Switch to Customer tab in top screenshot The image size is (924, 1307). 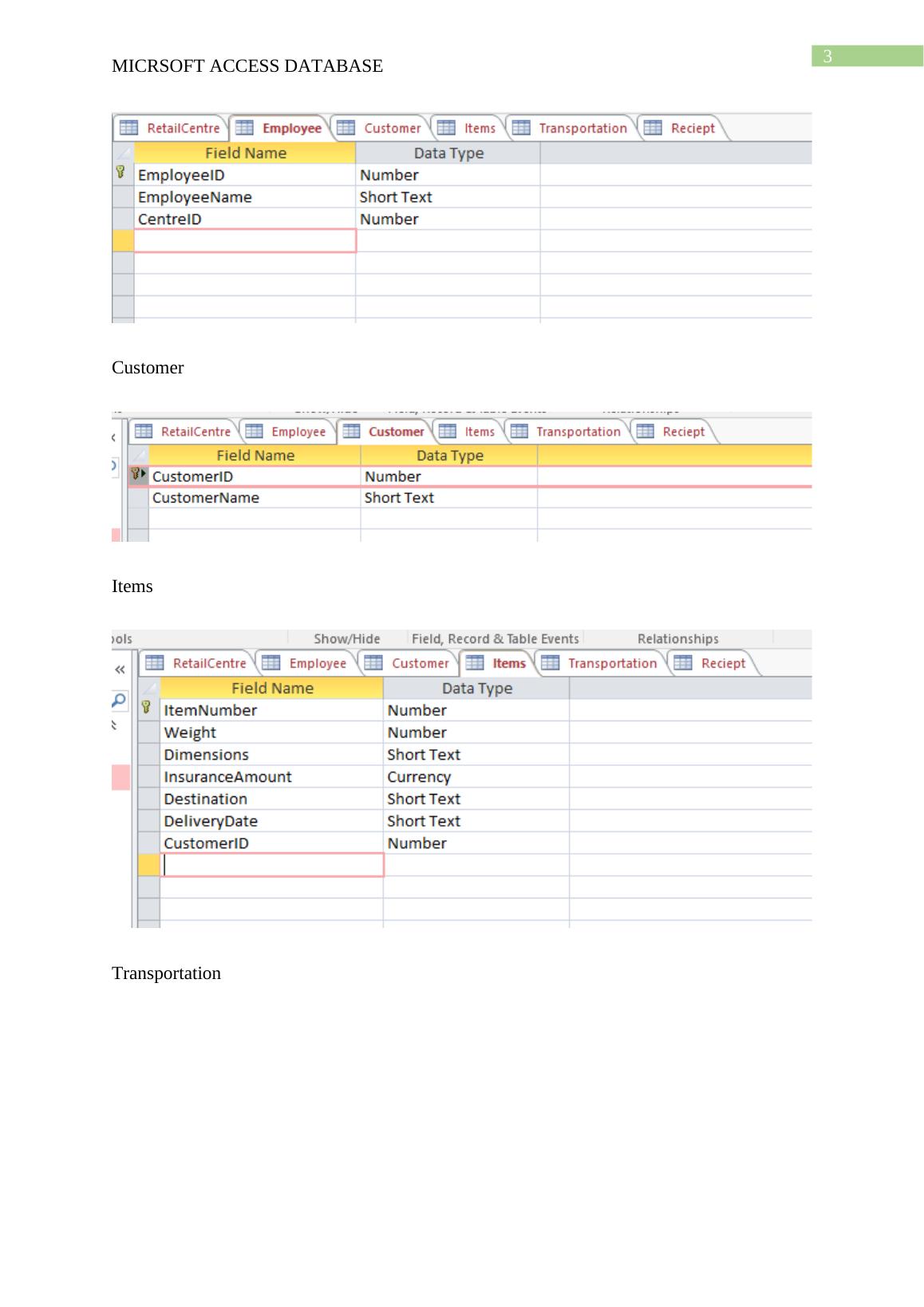391,128
